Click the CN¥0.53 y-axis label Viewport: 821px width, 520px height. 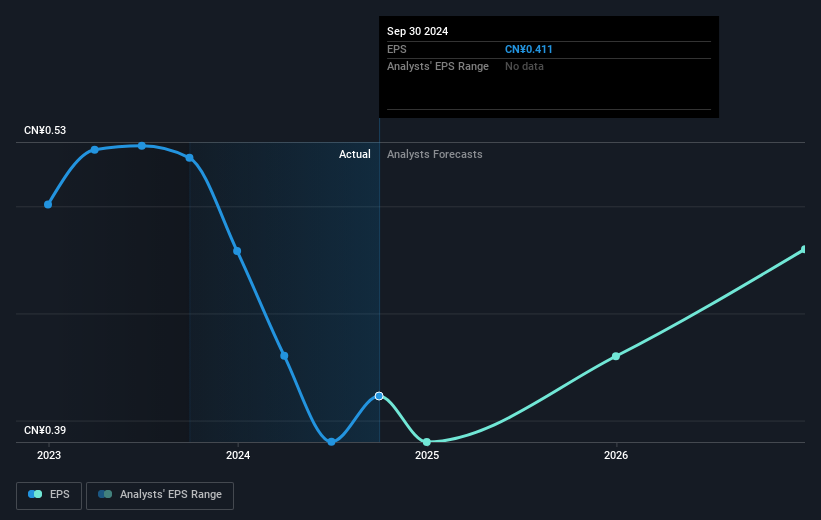[x=45, y=130]
